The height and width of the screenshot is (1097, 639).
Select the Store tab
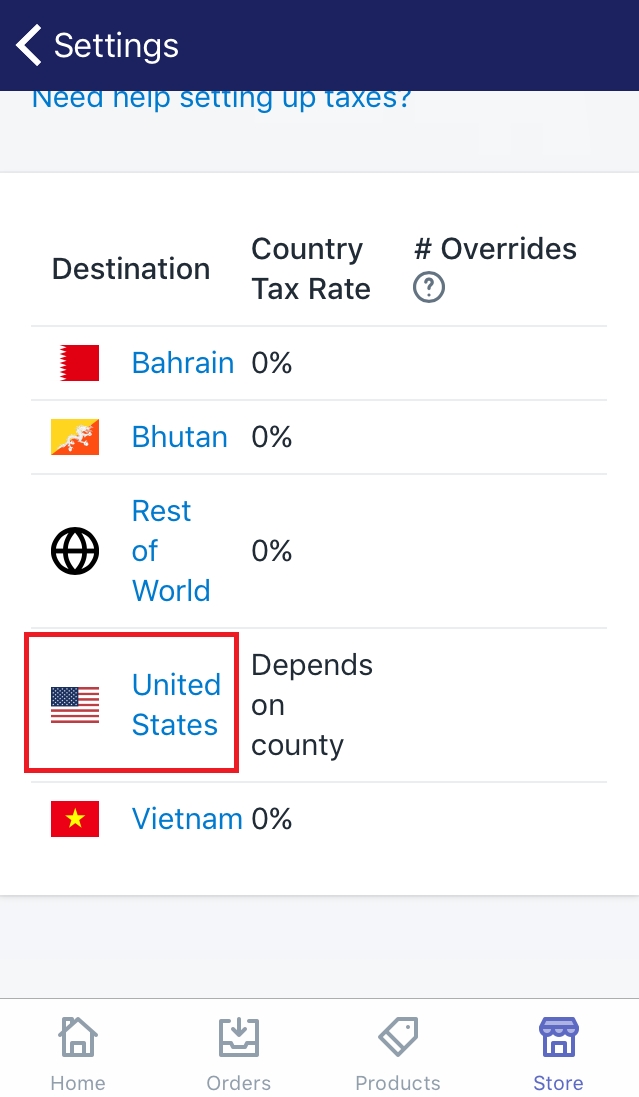coord(558,1053)
